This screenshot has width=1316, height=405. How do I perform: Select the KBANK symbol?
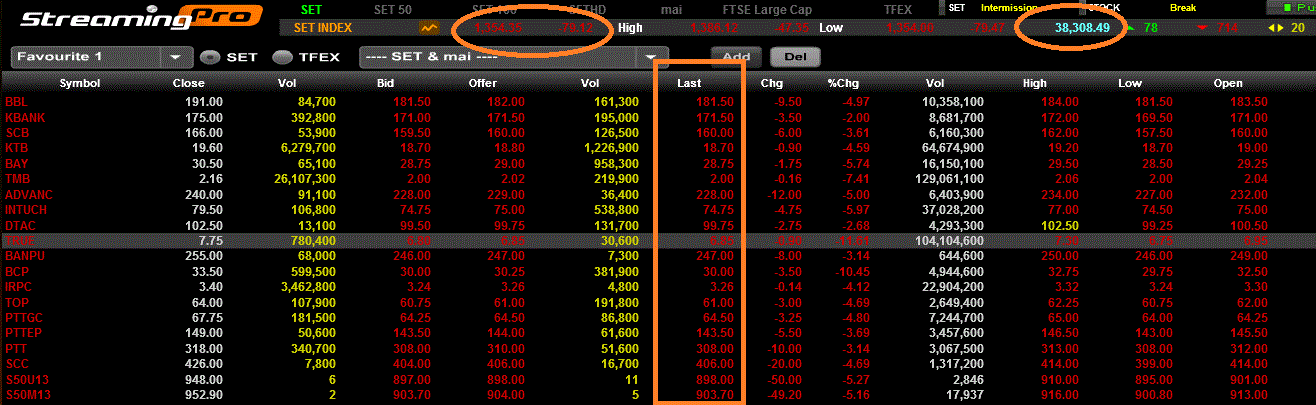tap(24, 117)
